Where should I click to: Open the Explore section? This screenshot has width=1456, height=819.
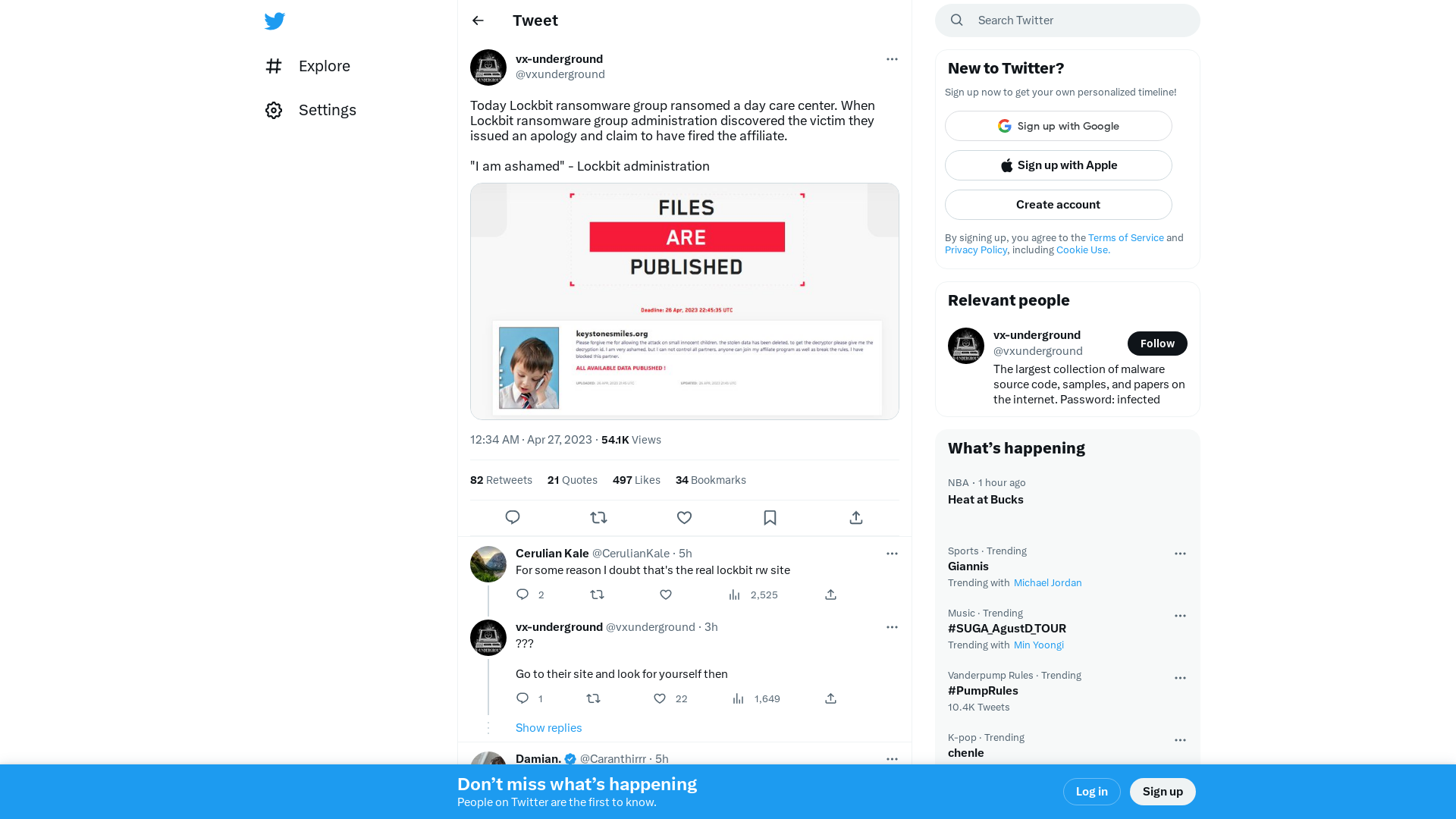pos(324,66)
